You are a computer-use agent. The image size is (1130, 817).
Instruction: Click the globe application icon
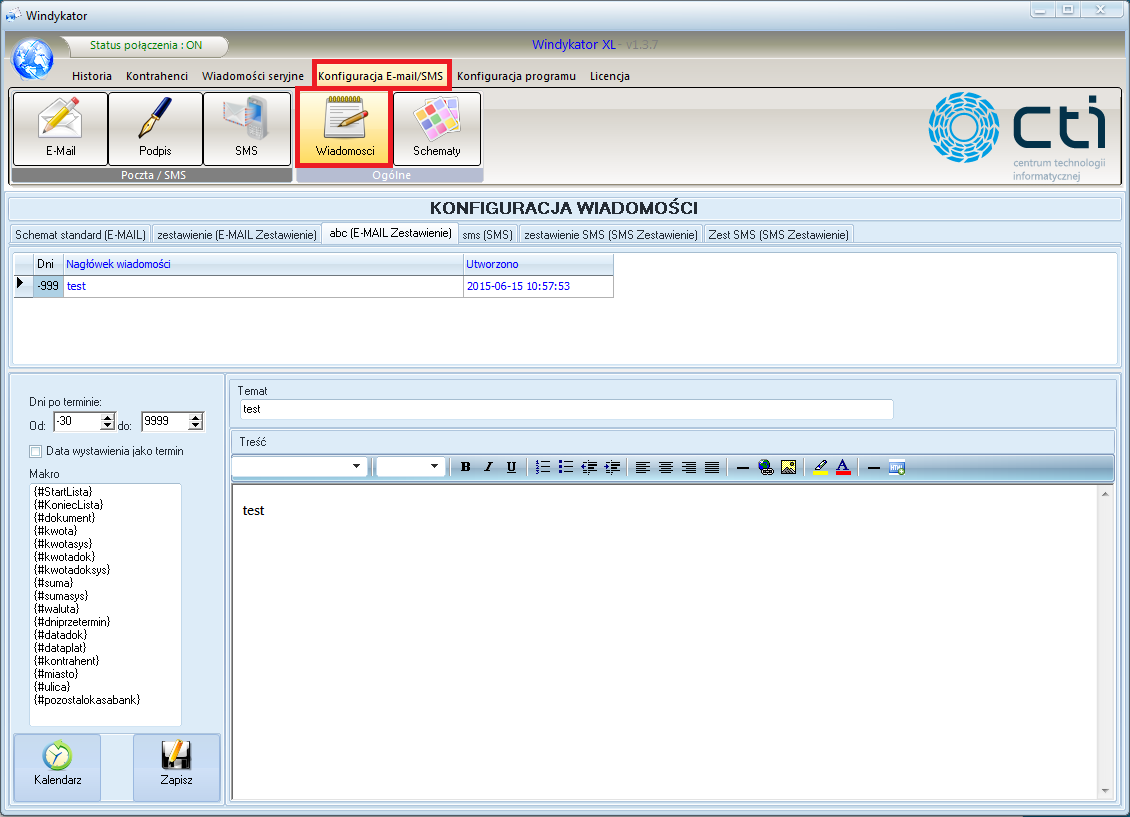click(32, 59)
